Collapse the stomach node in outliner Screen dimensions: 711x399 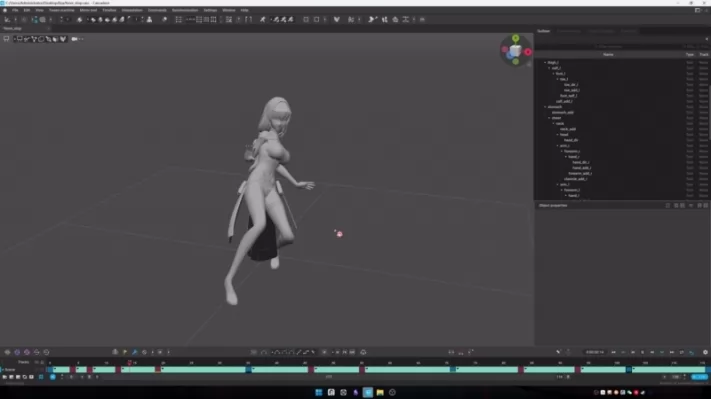(x=545, y=107)
